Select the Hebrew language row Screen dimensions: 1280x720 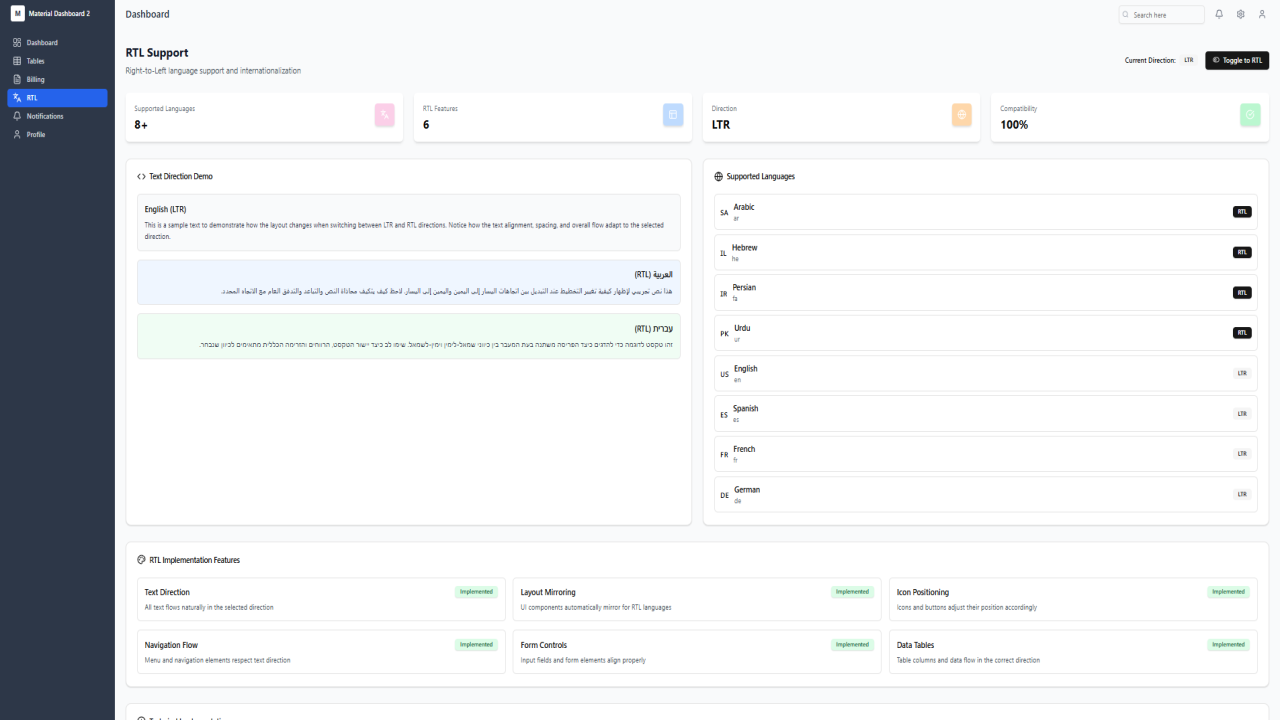[985, 252]
